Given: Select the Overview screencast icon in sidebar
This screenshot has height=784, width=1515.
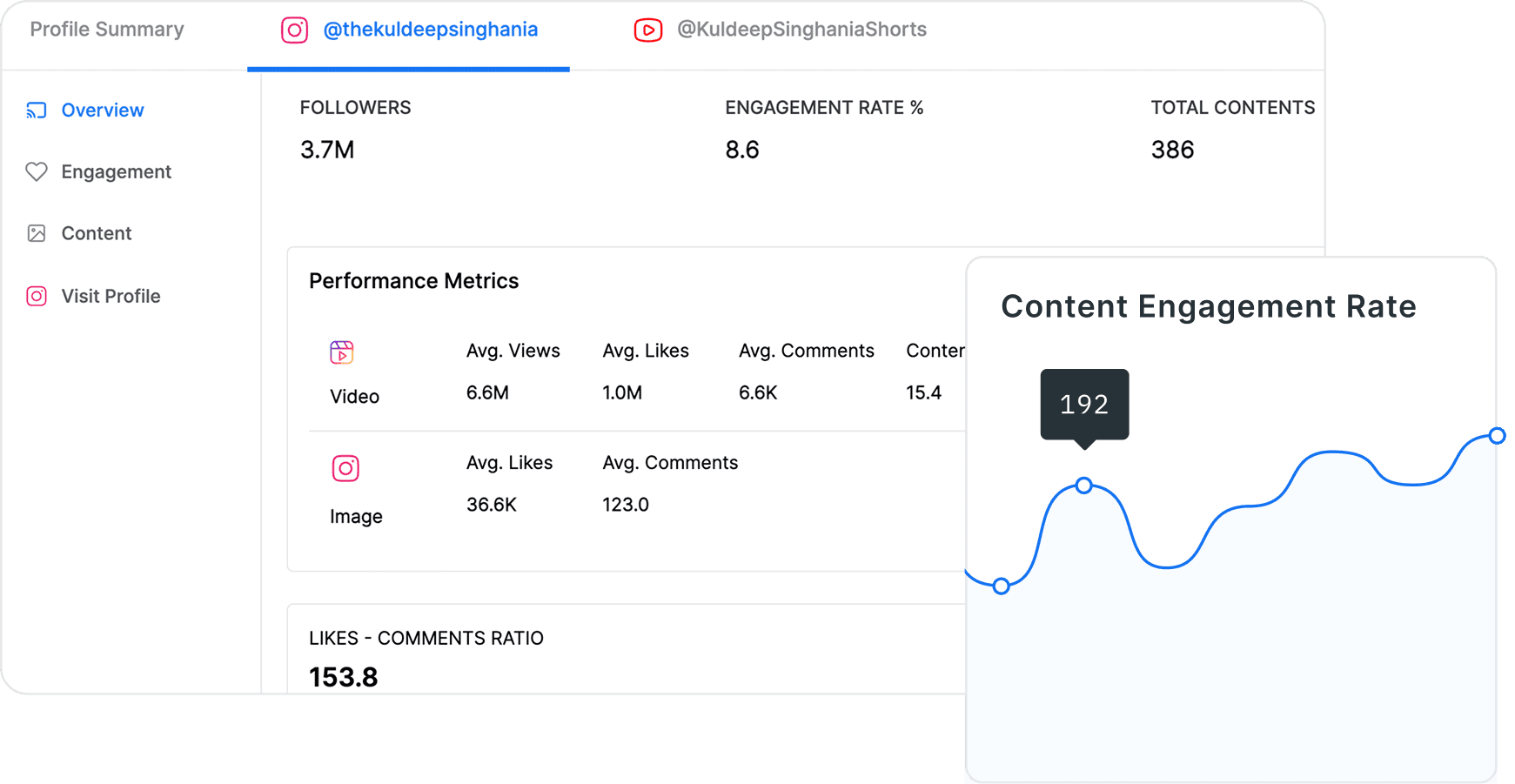Looking at the screenshot, I should [x=37, y=110].
